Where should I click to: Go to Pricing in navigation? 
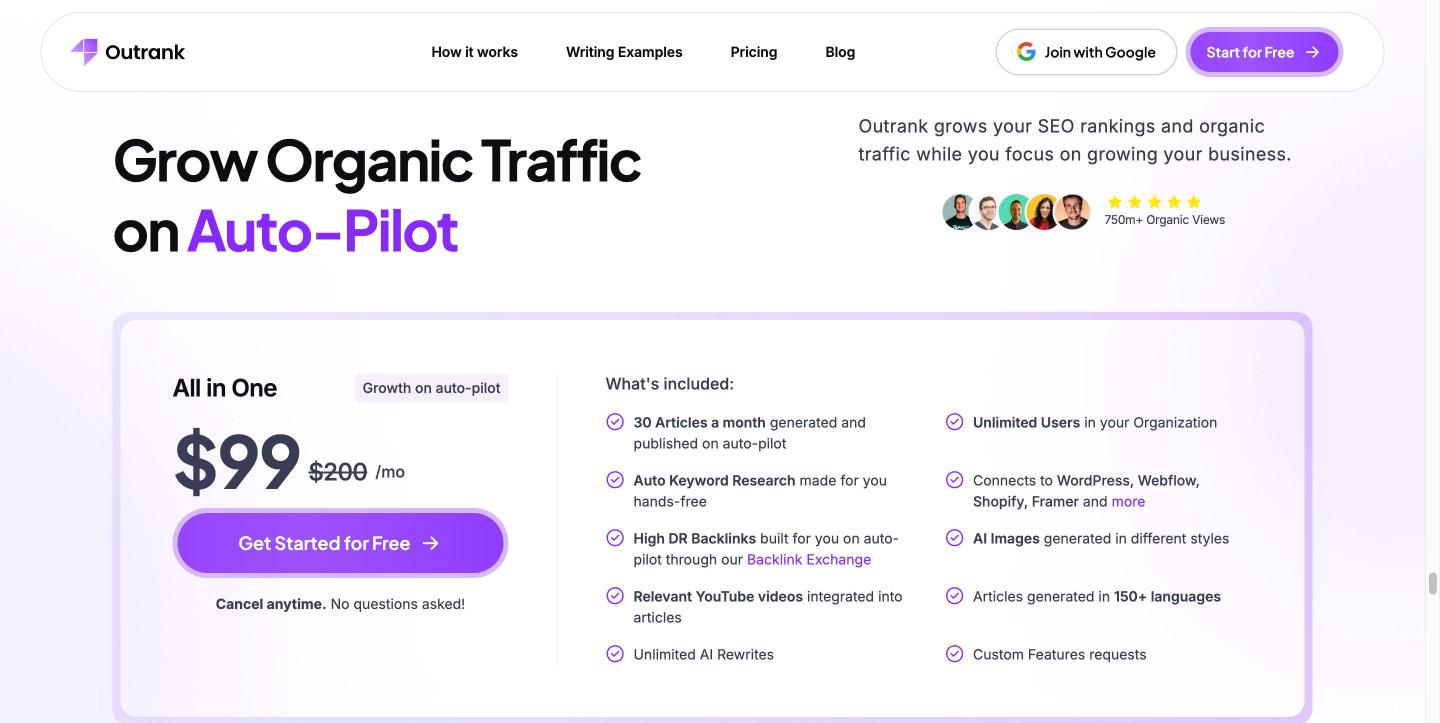click(754, 52)
